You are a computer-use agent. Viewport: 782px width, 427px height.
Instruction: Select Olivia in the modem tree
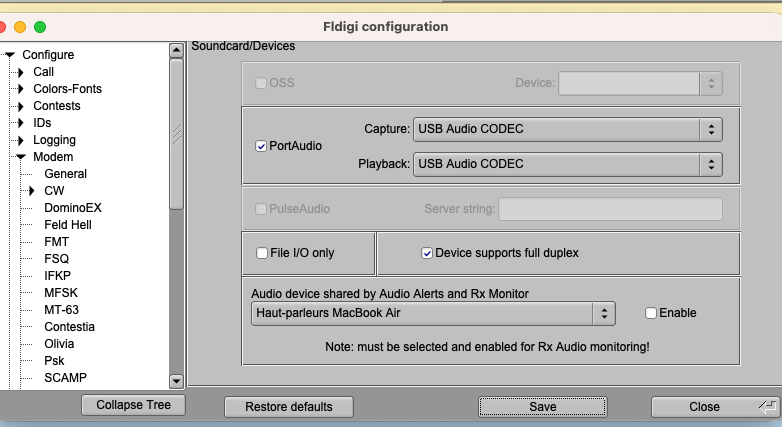[58, 344]
